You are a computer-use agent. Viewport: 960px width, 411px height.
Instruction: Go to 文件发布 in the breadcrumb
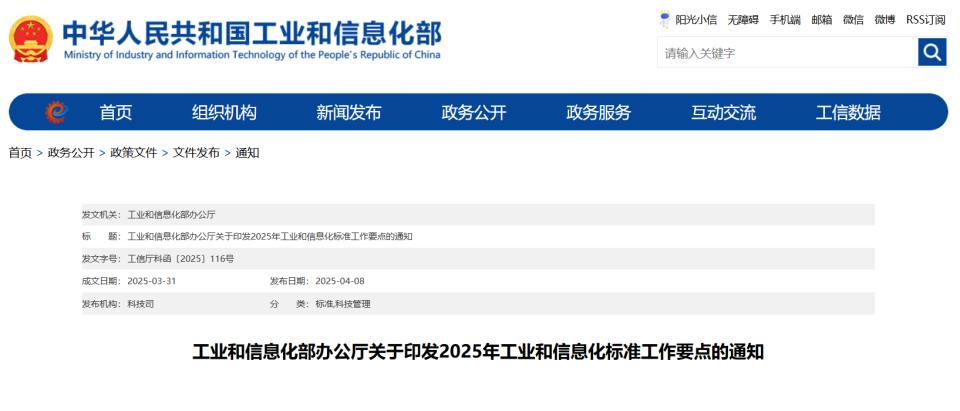click(196, 153)
